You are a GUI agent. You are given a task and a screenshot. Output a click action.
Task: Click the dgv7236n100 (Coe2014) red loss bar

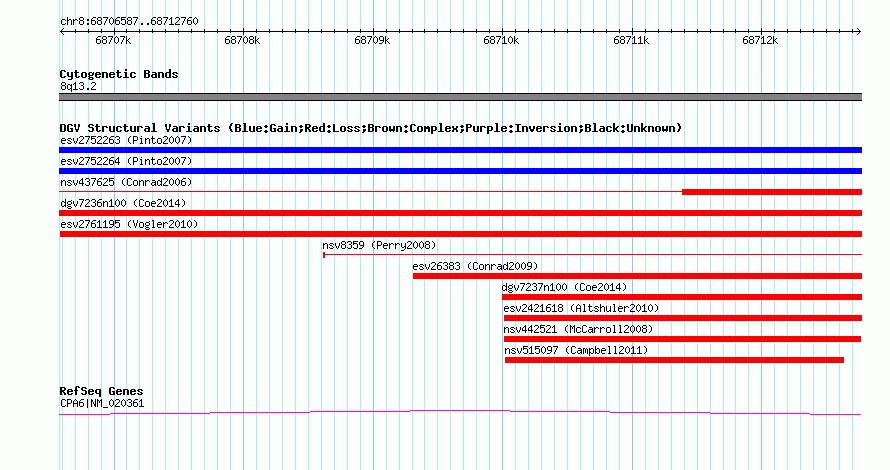460,213
